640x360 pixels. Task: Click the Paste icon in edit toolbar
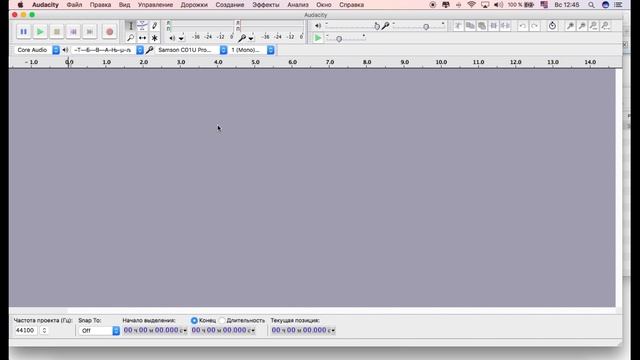(482, 26)
